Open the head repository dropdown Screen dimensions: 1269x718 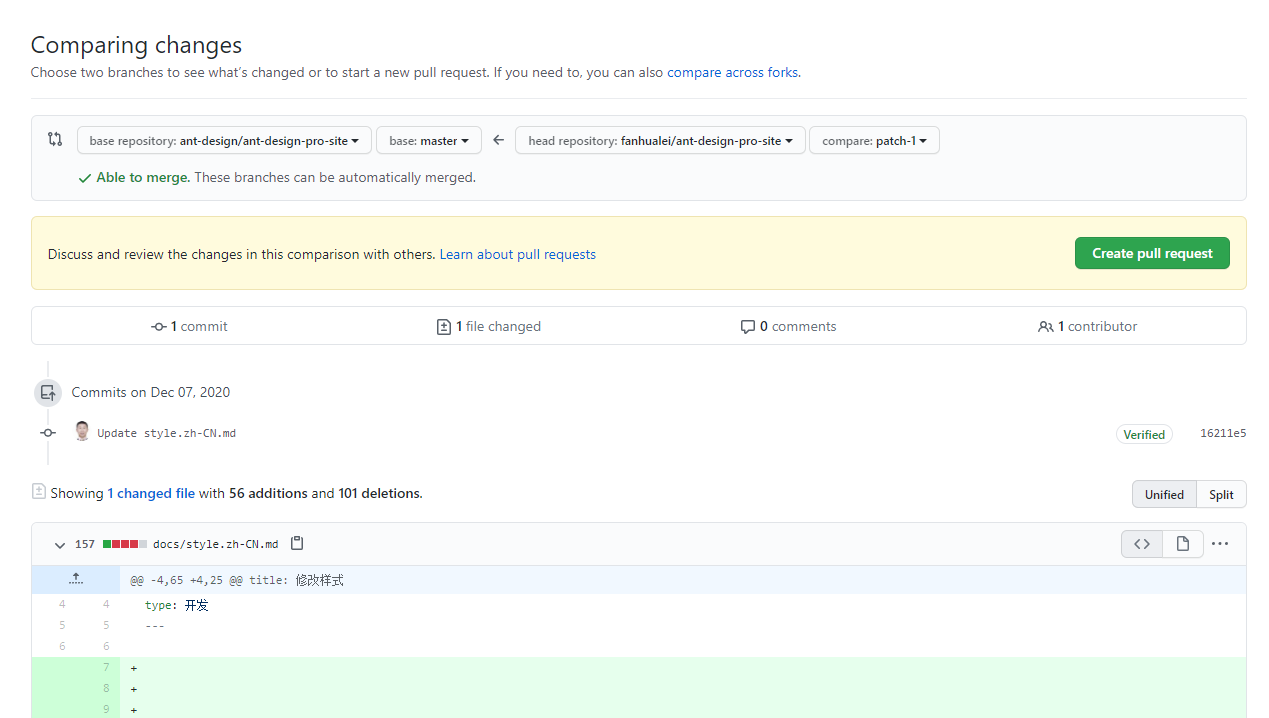(660, 140)
